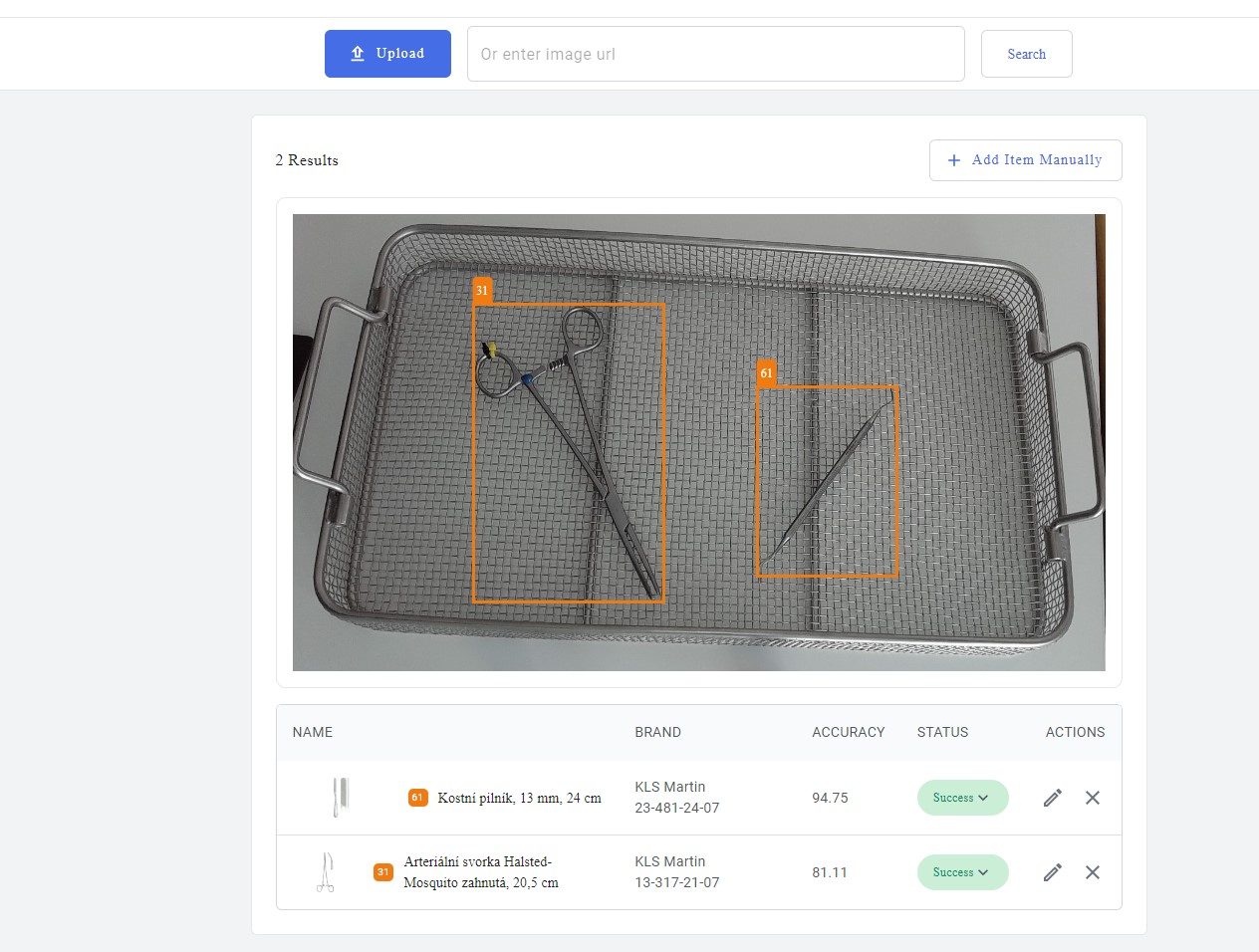Click the code 23-481-24-07
Image resolution: width=1259 pixels, height=952 pixels.
pos(677,808)
